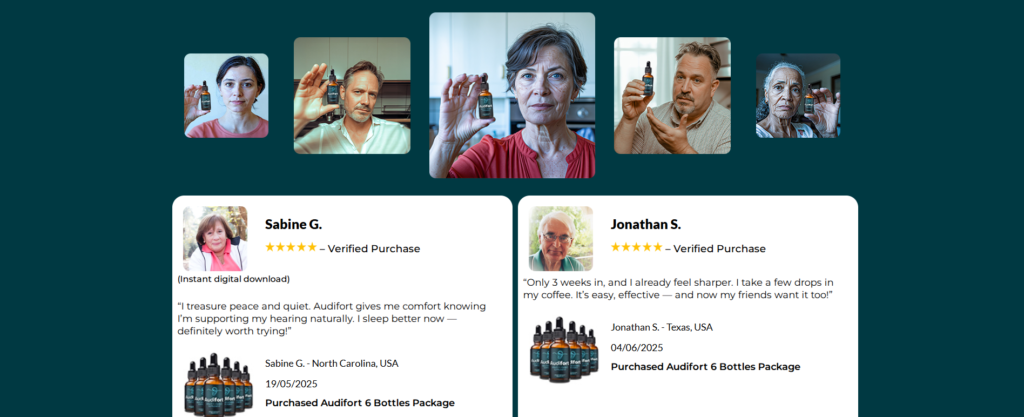Viewport: 1024px width, 417px height.
Task: Click Verified Purchase label beside Sabine's stars
Action: (x=374, y=248)
